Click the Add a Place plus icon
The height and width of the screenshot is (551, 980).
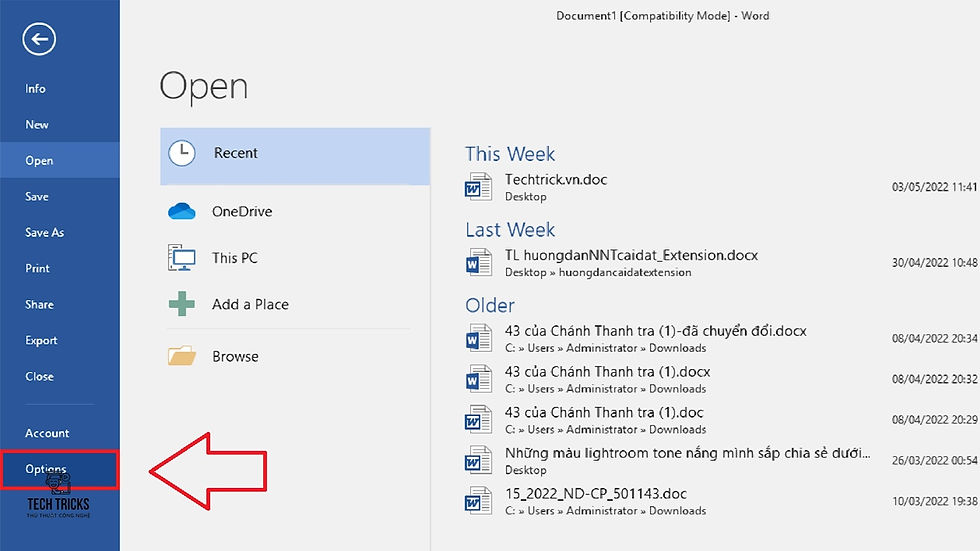[x=182, y=304]
